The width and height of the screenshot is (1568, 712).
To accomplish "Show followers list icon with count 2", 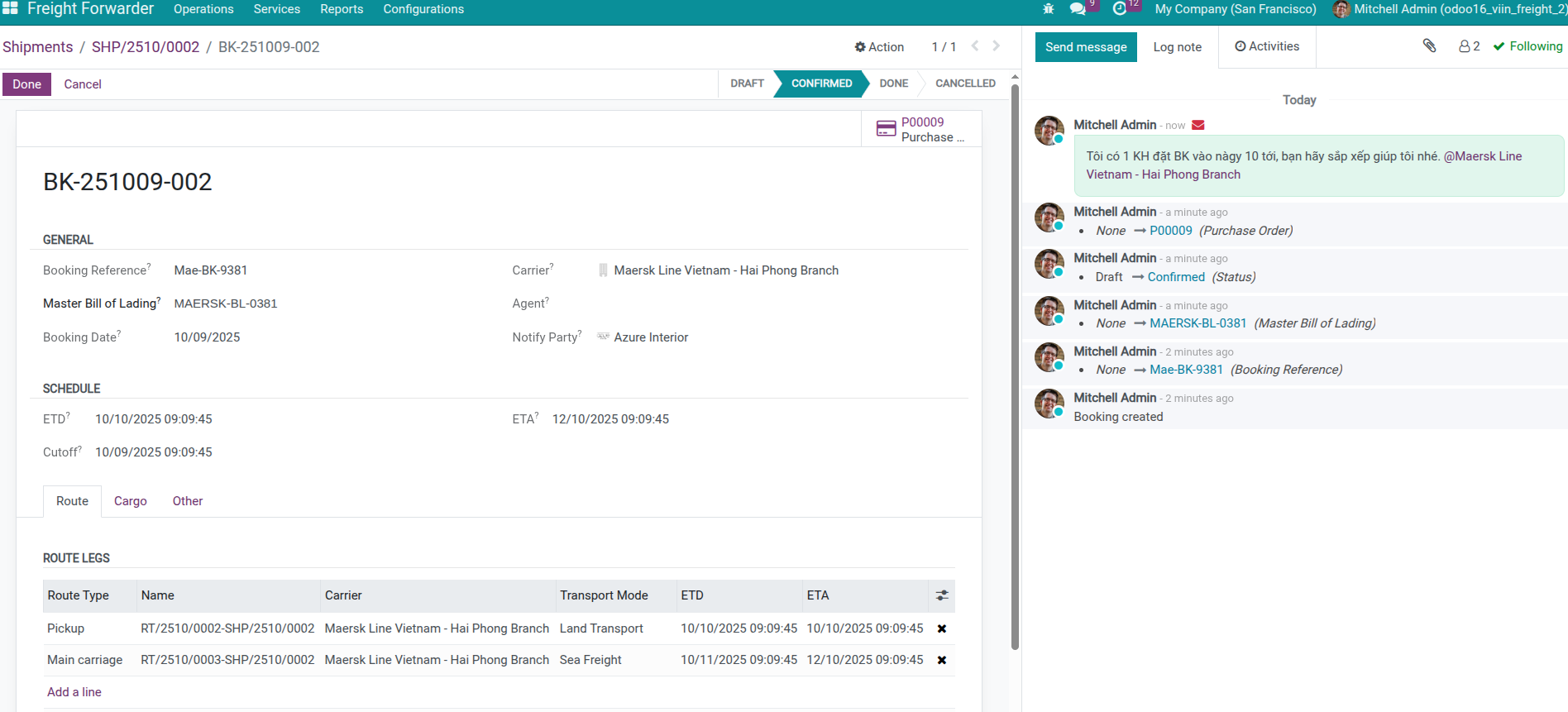I will point(1469,46).
